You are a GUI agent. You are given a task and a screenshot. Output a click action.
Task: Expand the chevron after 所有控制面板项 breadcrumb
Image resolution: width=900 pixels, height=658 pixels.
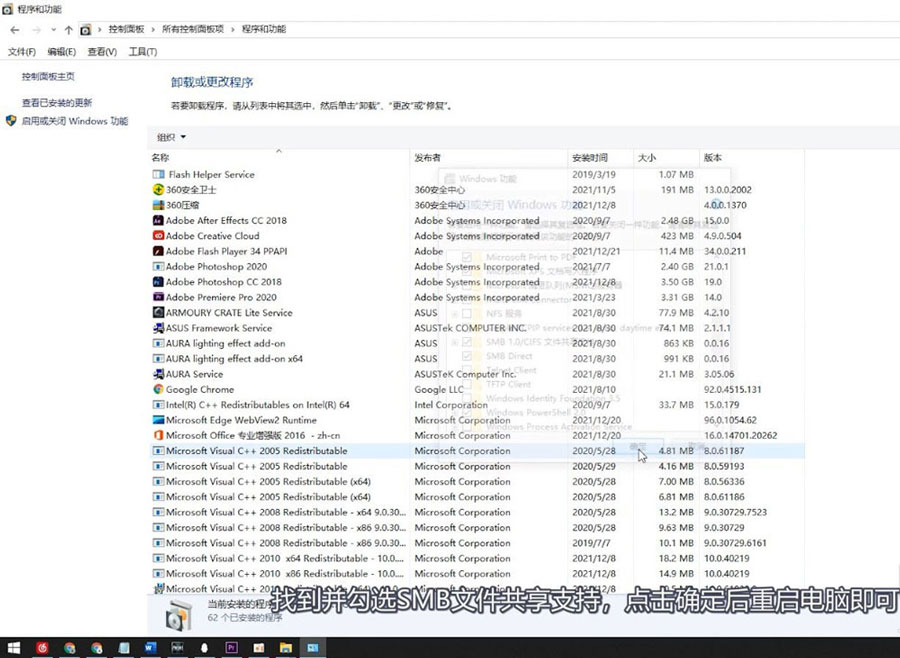[x=233, y=29]
